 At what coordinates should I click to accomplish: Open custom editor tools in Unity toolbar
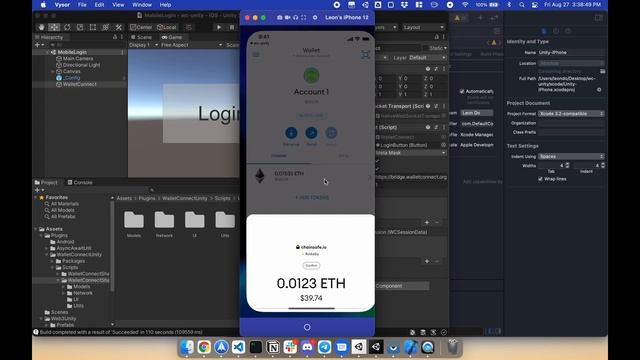pyautogui.click(x=119, y=27)
